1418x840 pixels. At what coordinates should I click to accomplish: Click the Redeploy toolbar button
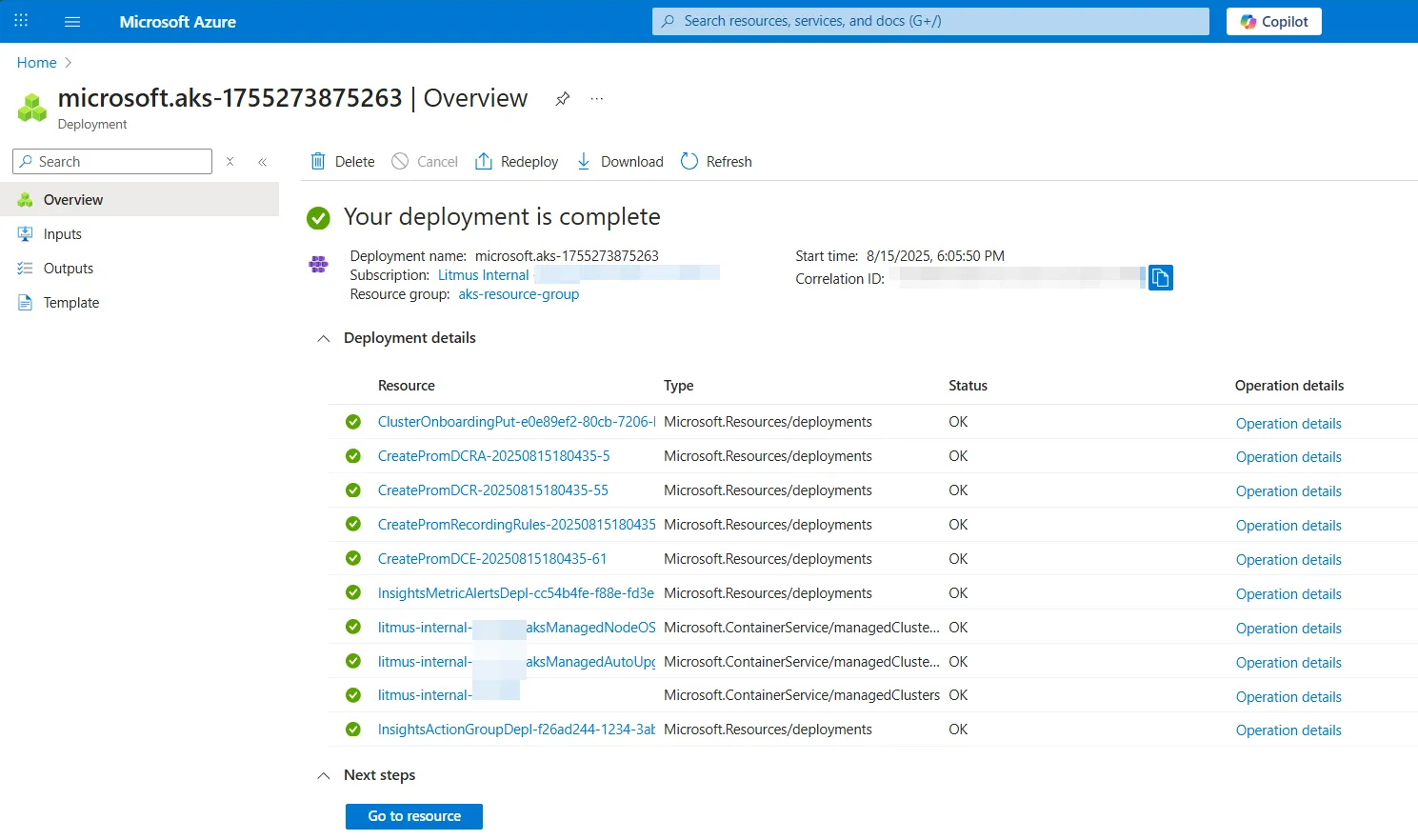coord(516,162)
